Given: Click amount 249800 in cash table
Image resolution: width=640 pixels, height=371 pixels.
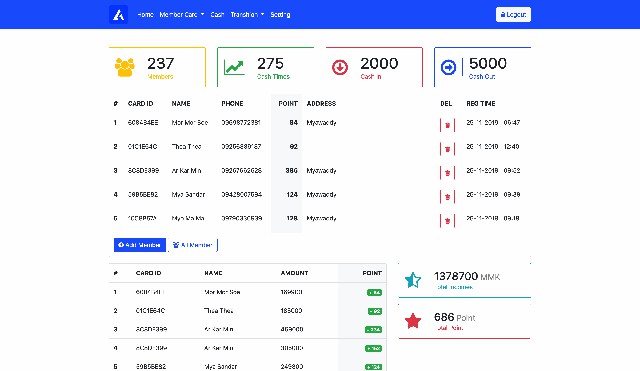Looking at the screenshot, I should [292, 367].
